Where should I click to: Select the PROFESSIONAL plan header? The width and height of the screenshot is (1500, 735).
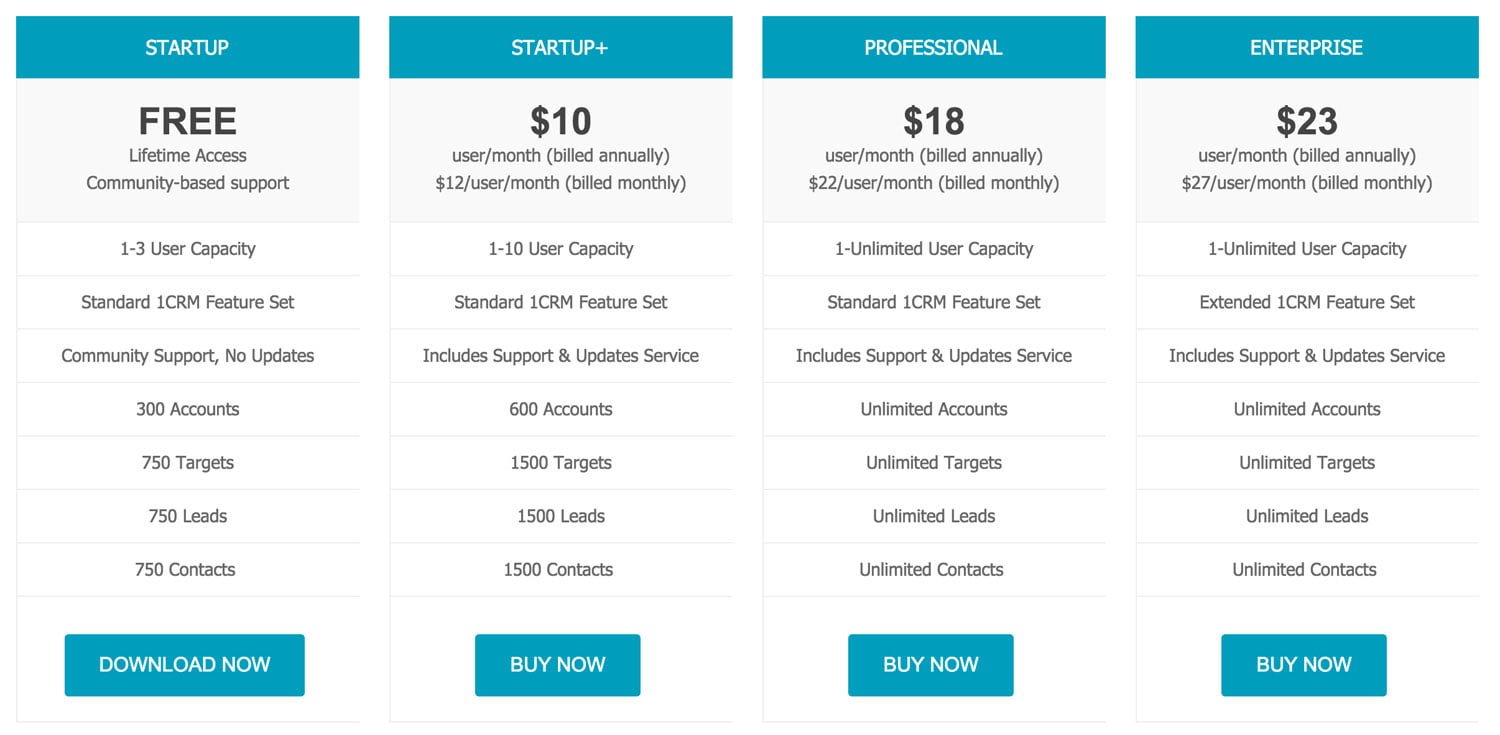click(x=934, y=47)
